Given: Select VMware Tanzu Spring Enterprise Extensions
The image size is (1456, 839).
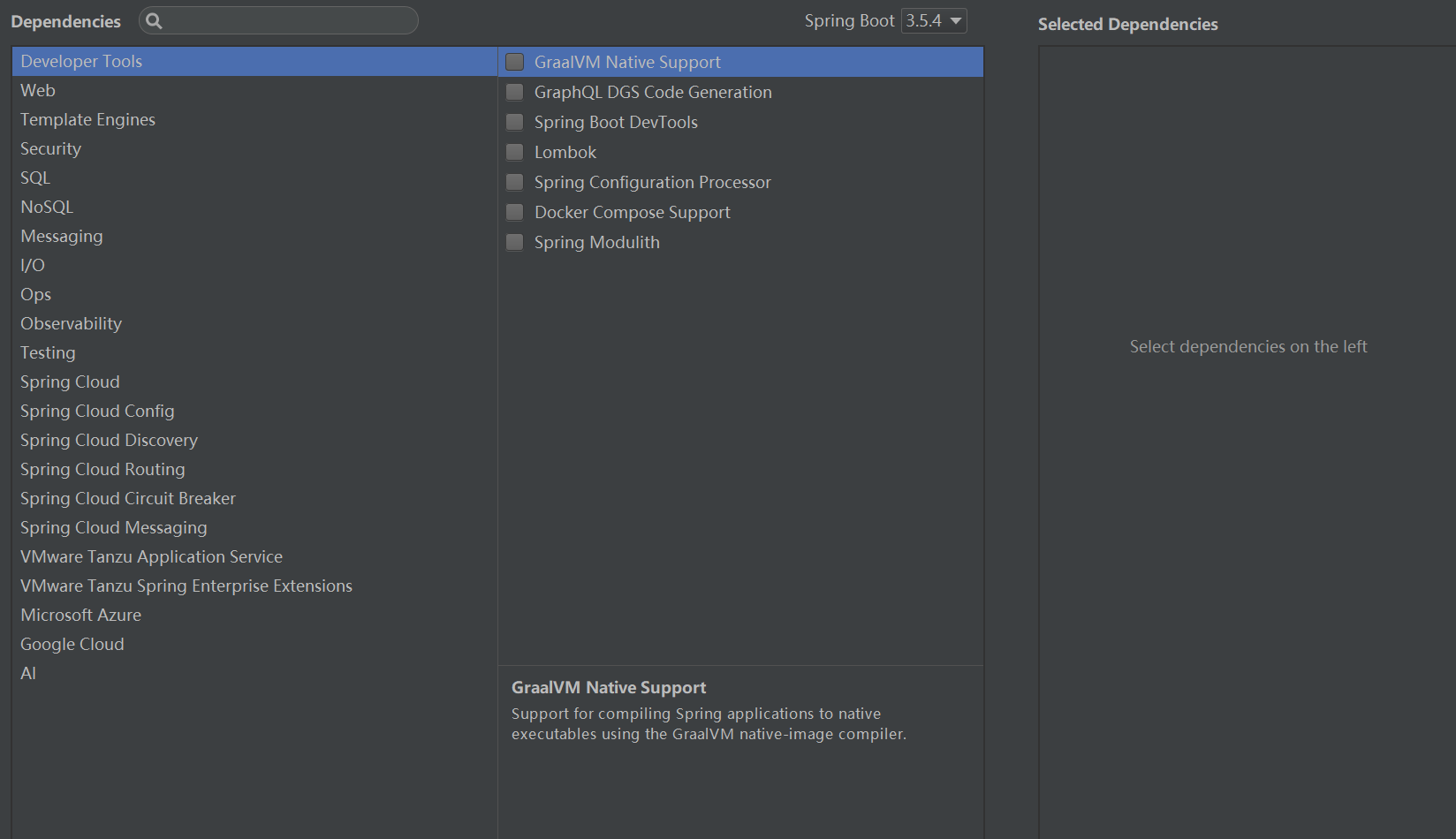Looking at the screenshot, I should pos(254,586).
